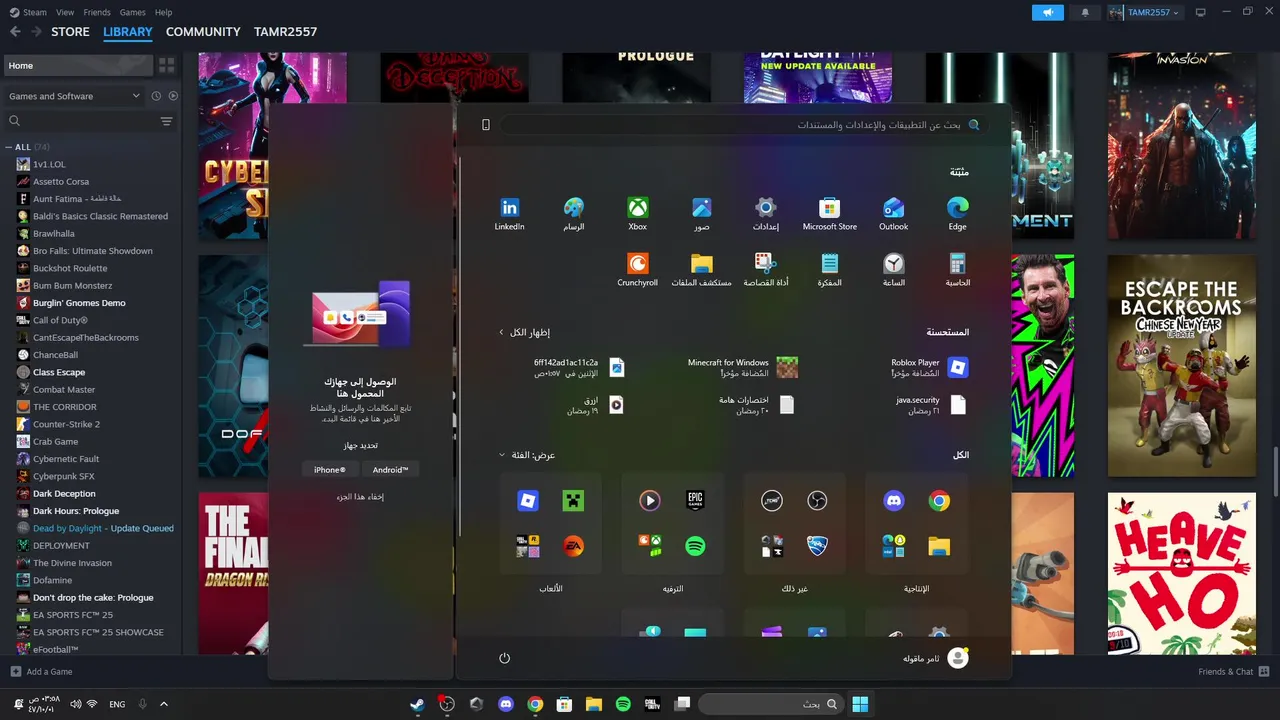The width and height of the screenshot is (1280, 720).
Task: Open the Xbox pinned app
Action: pyautogui.click(x=638, y=214)
